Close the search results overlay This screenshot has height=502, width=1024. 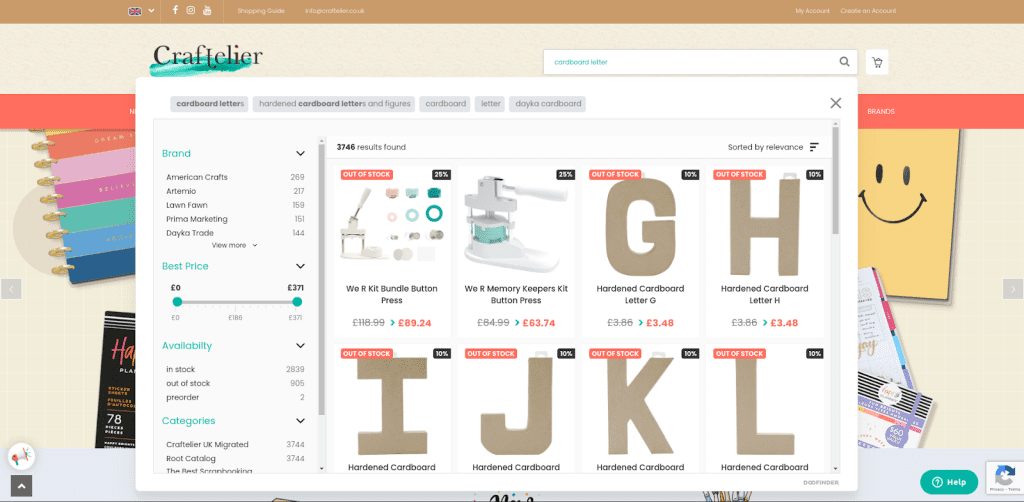point(835,103)
